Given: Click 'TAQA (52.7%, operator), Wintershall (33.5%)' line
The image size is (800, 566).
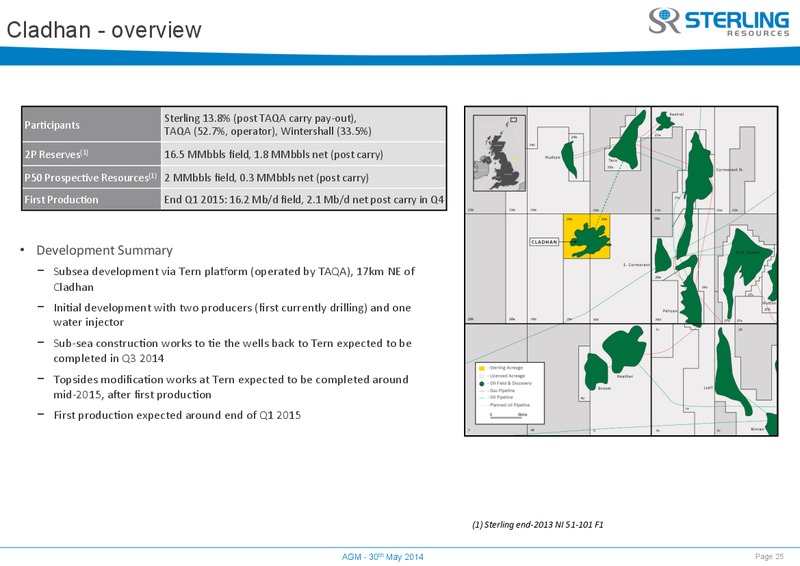Looking at the screenshot, I should 268,131.
